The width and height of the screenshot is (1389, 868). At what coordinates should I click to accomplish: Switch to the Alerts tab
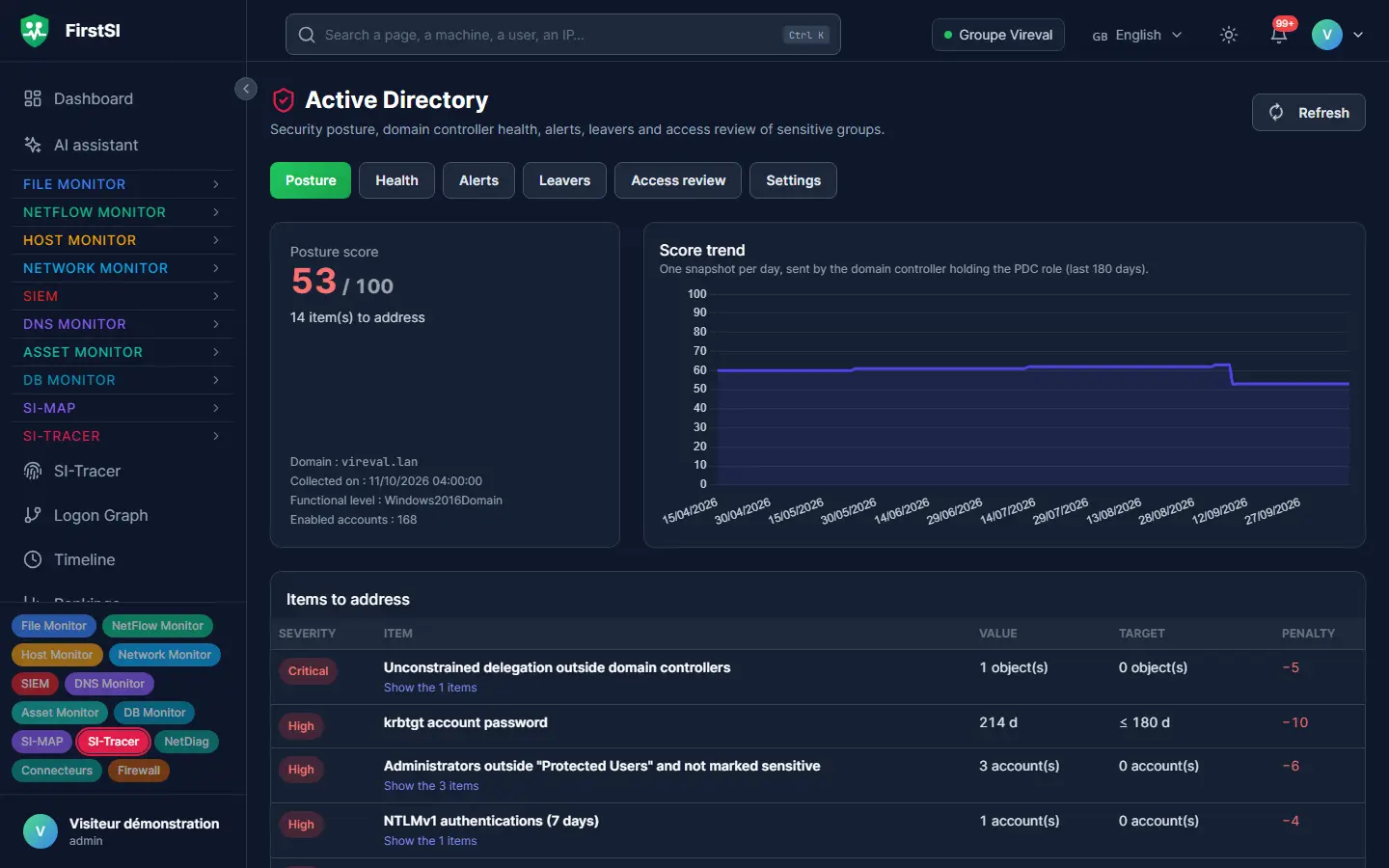(x=478, y=180)
